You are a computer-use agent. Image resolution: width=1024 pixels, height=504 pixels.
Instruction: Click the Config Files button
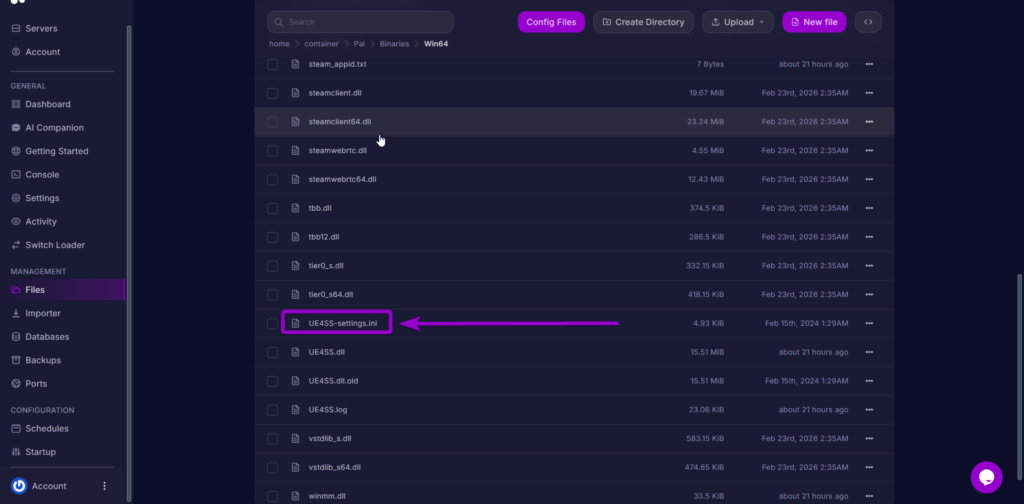tap(551, 22)
